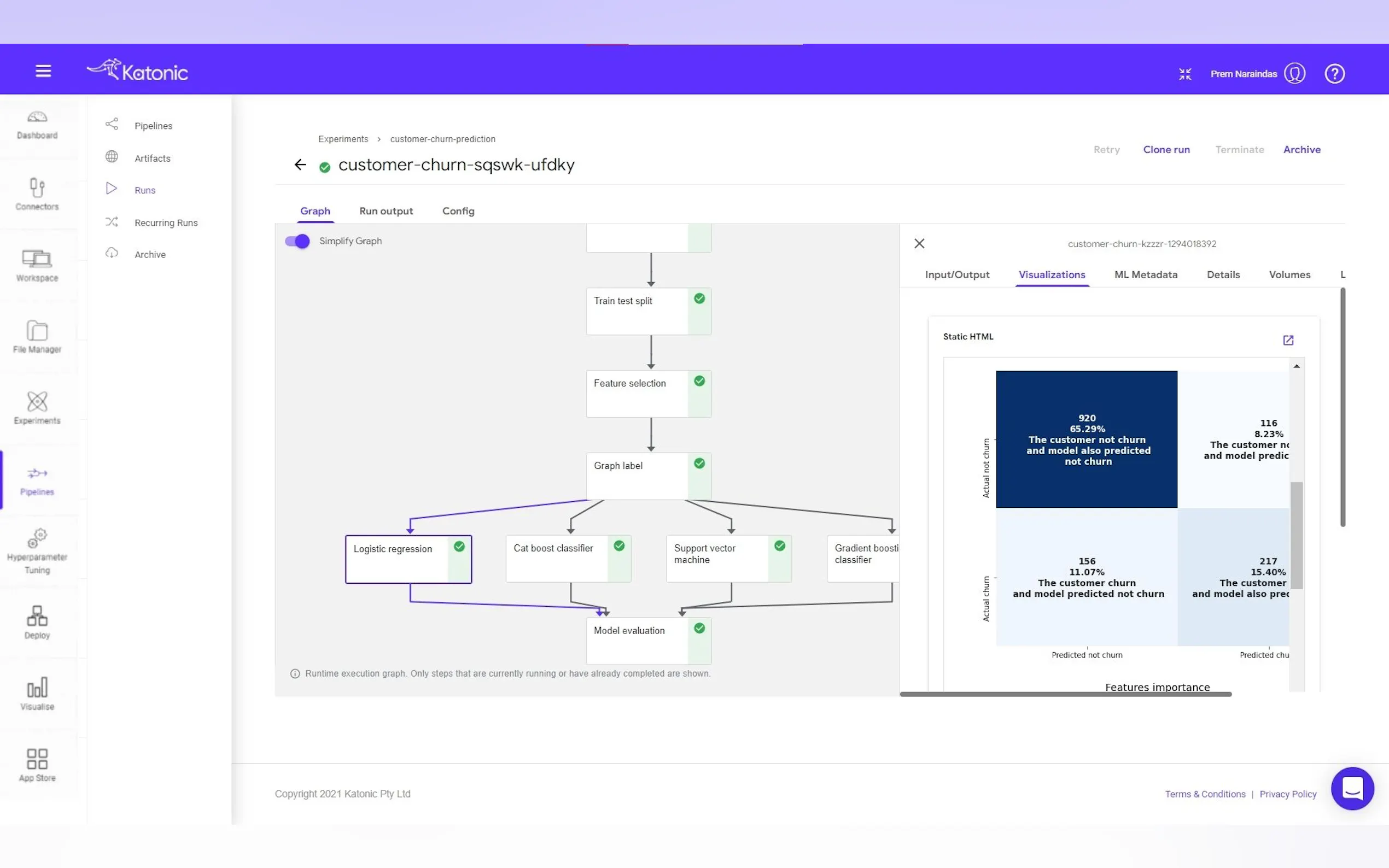1389x868 pixels.
Task: Open the user account avatar menu
Action: (1294, 73)
